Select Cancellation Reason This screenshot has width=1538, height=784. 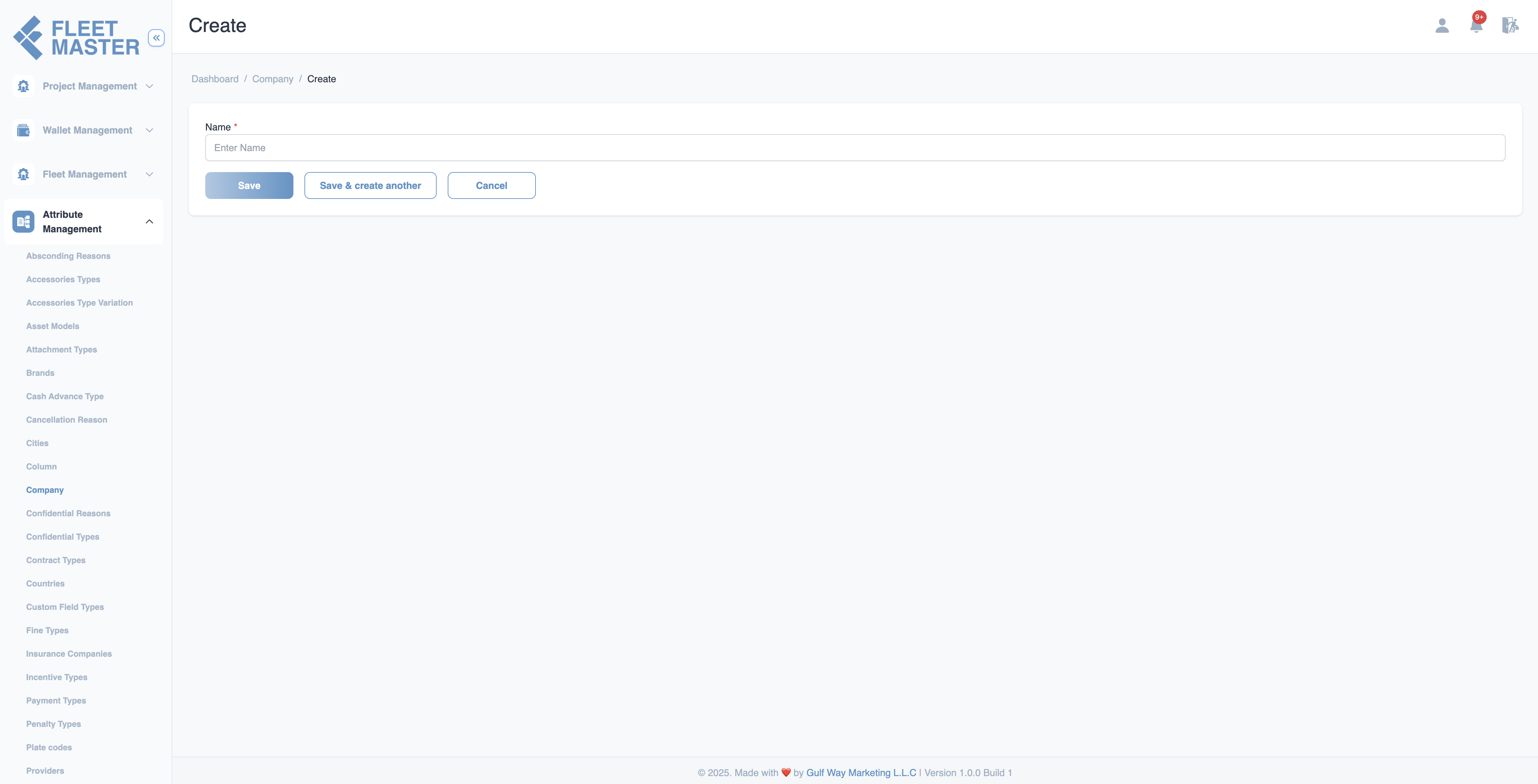click(67, 420)
